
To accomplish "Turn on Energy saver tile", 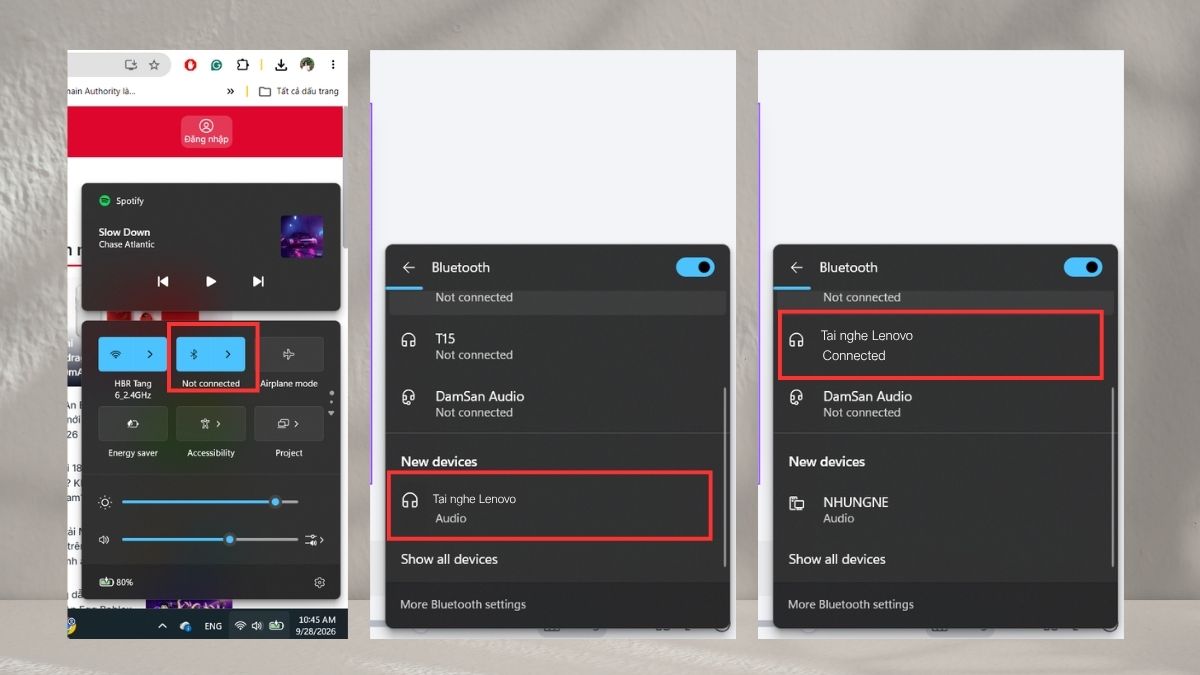I will click(x=133, y=424).
